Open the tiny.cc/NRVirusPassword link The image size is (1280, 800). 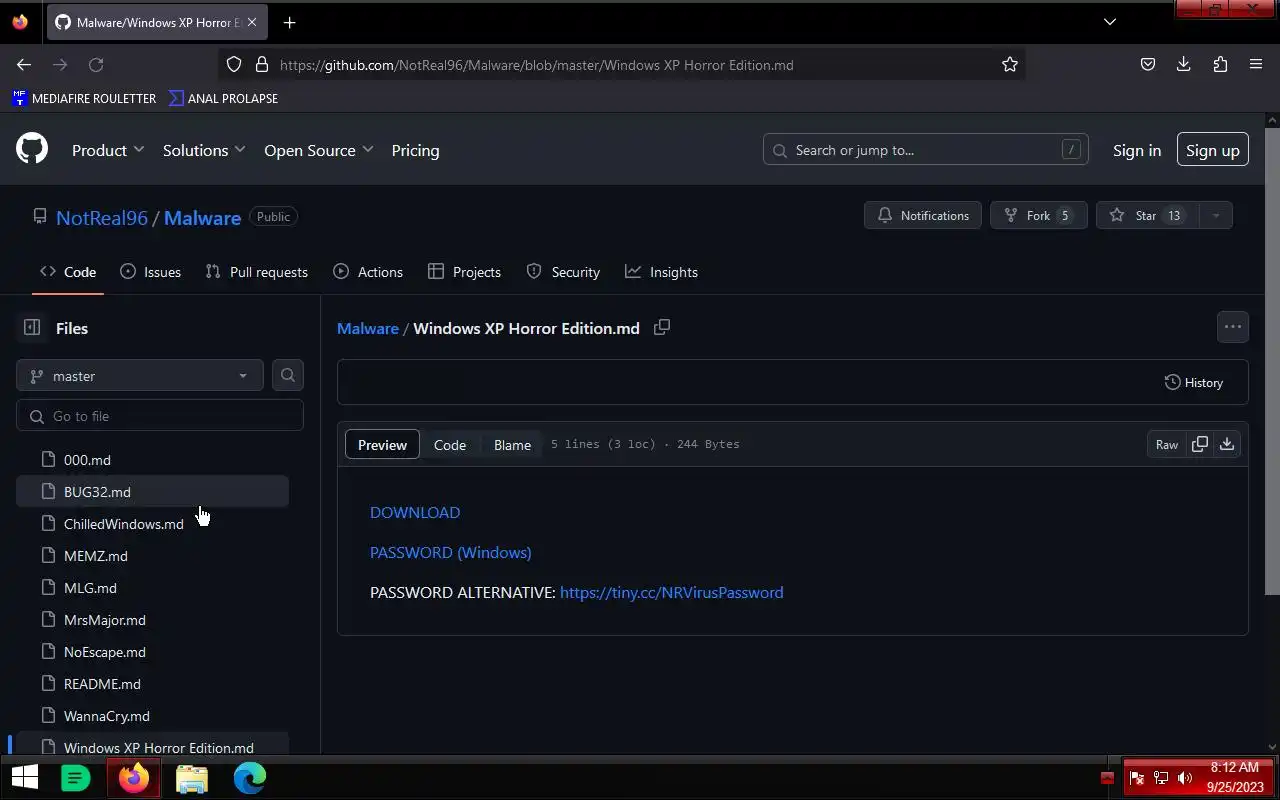point(672,592)
